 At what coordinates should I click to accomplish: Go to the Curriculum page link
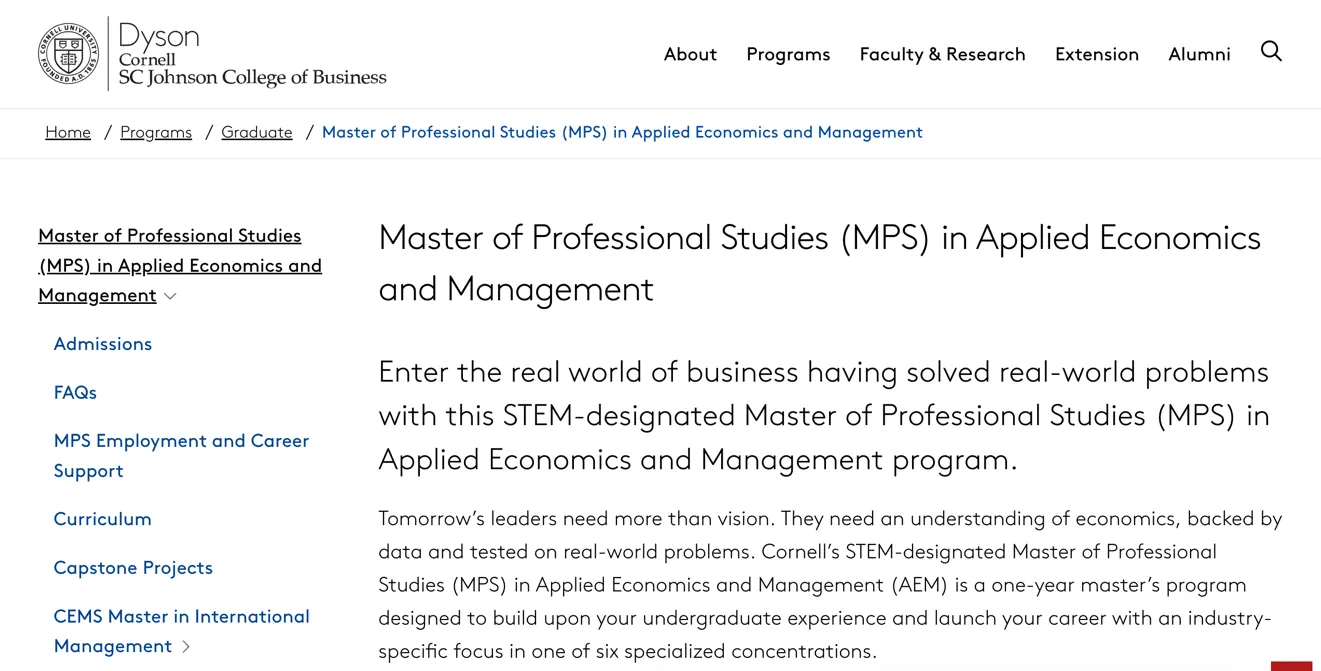point(103,519)
